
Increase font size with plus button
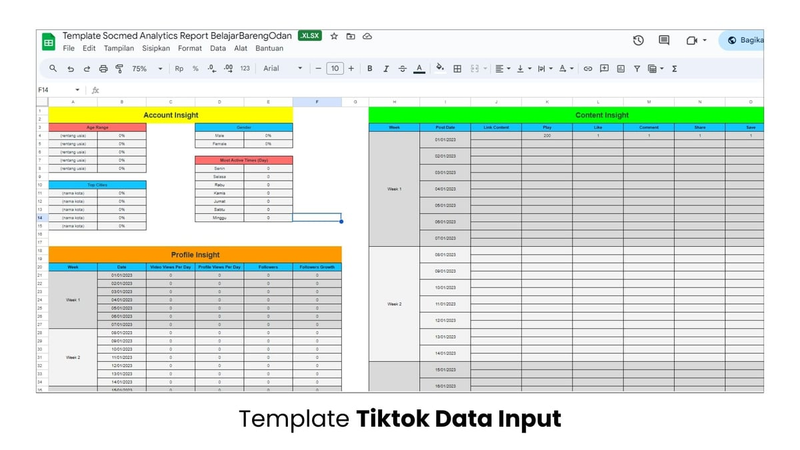click(x=351, y=68)
